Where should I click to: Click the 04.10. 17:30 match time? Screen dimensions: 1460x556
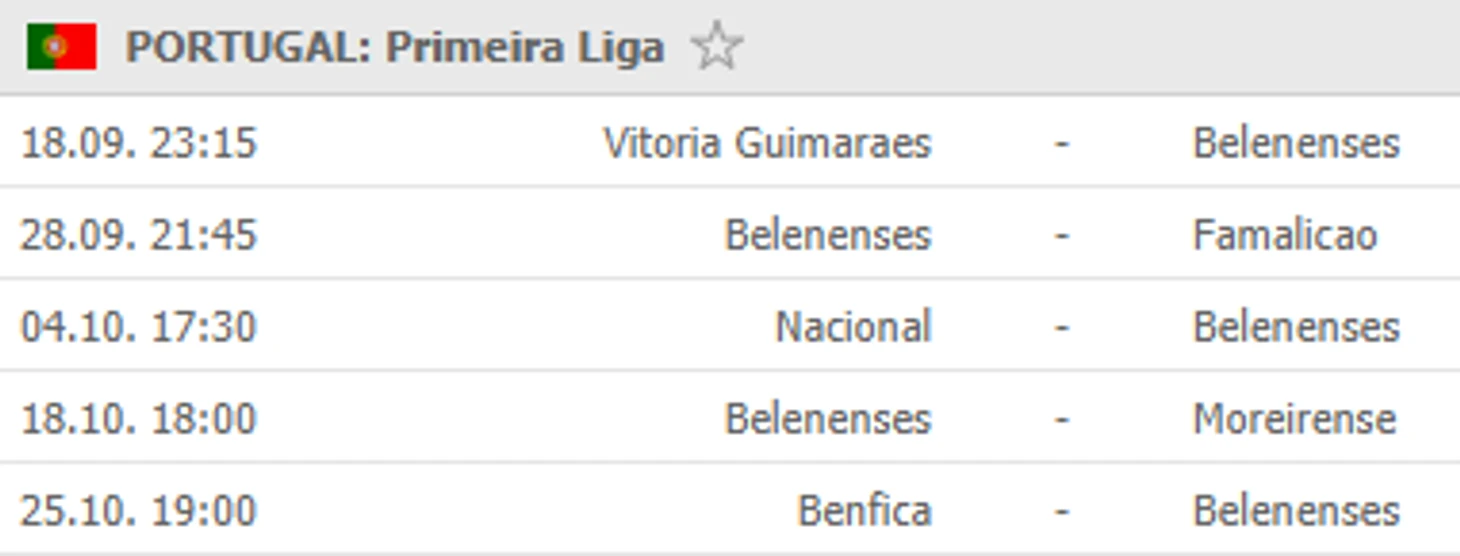click(x=138, y=327)
